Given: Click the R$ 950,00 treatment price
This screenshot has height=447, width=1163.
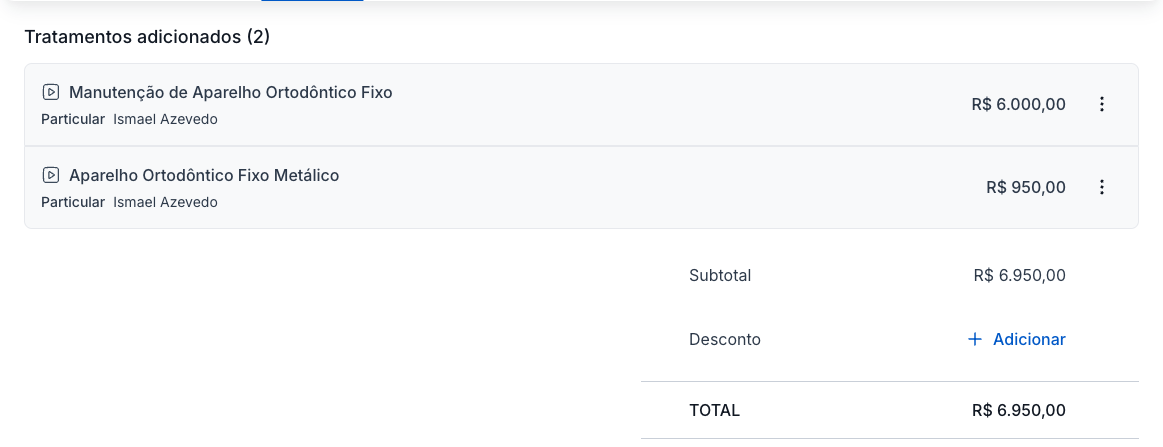Looking at the screenshot, I should coord(1025,187).
